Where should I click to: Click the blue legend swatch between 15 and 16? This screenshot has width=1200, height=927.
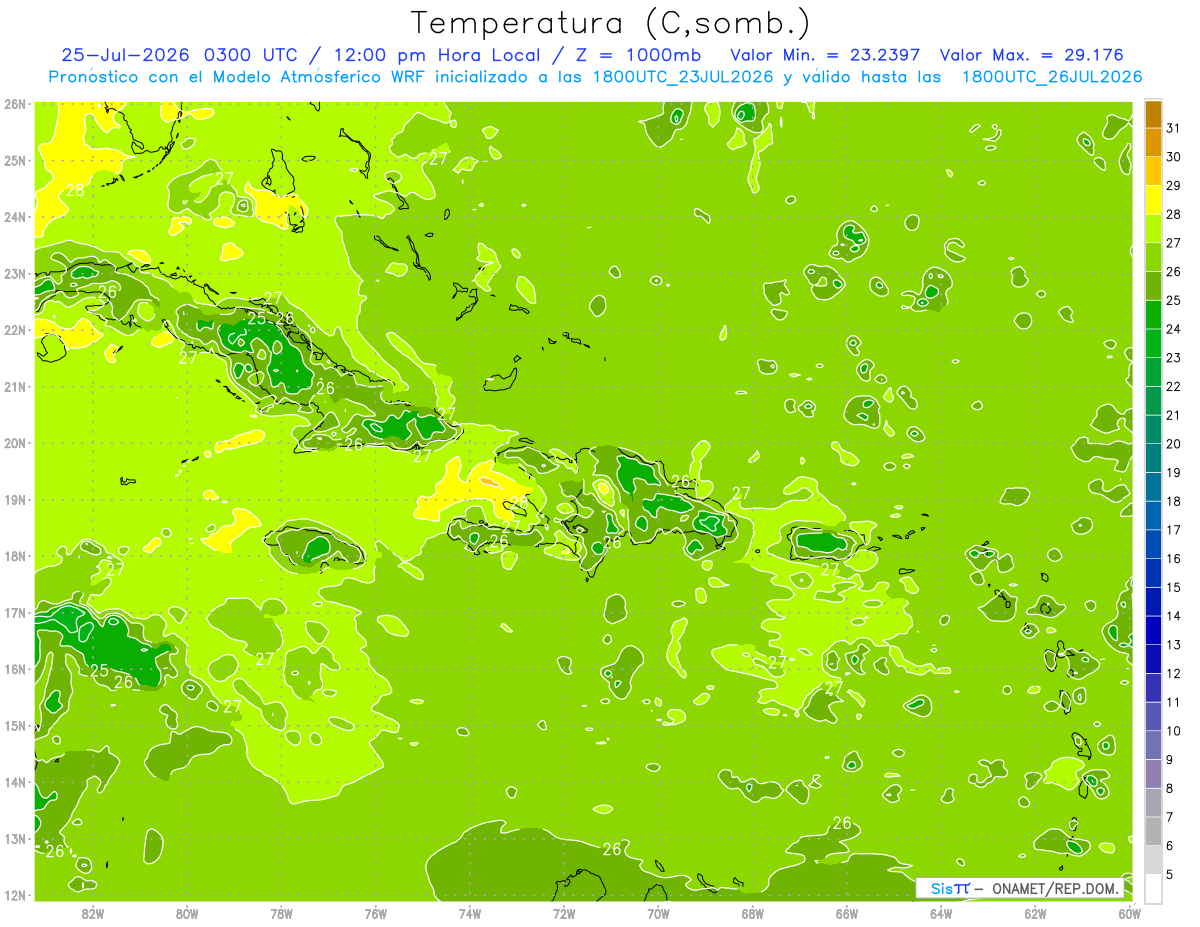1153,573
